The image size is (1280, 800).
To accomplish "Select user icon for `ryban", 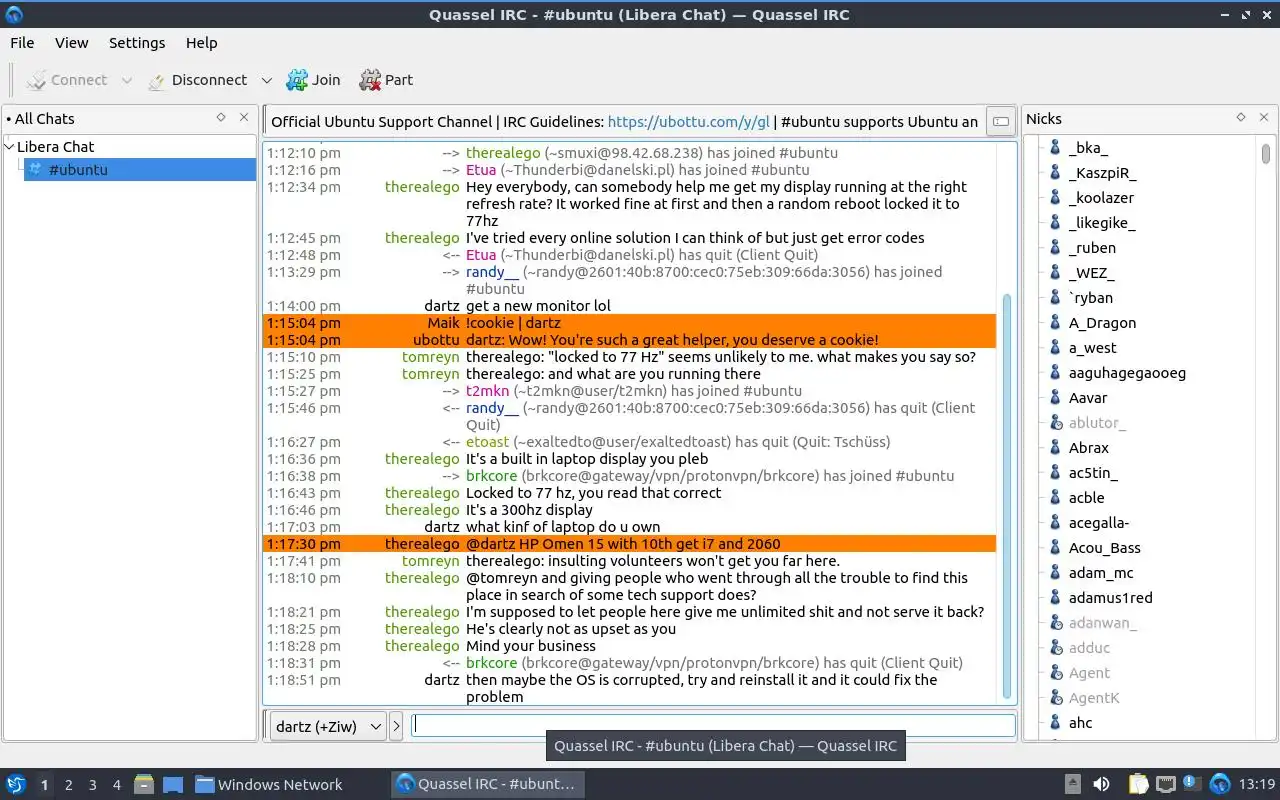I will (1054, 298).
